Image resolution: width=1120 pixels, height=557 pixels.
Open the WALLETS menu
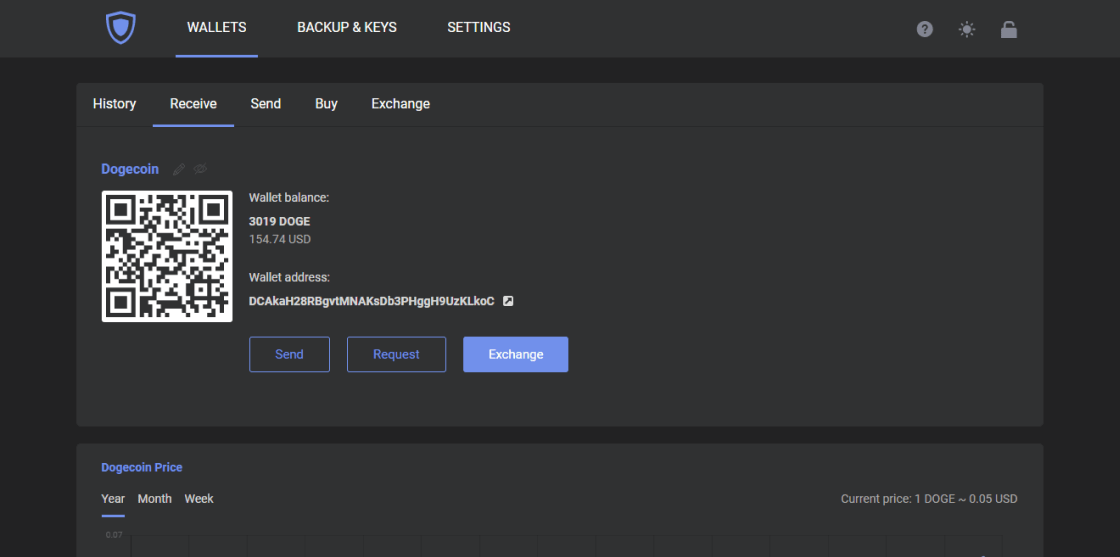(x=216, y=28)
